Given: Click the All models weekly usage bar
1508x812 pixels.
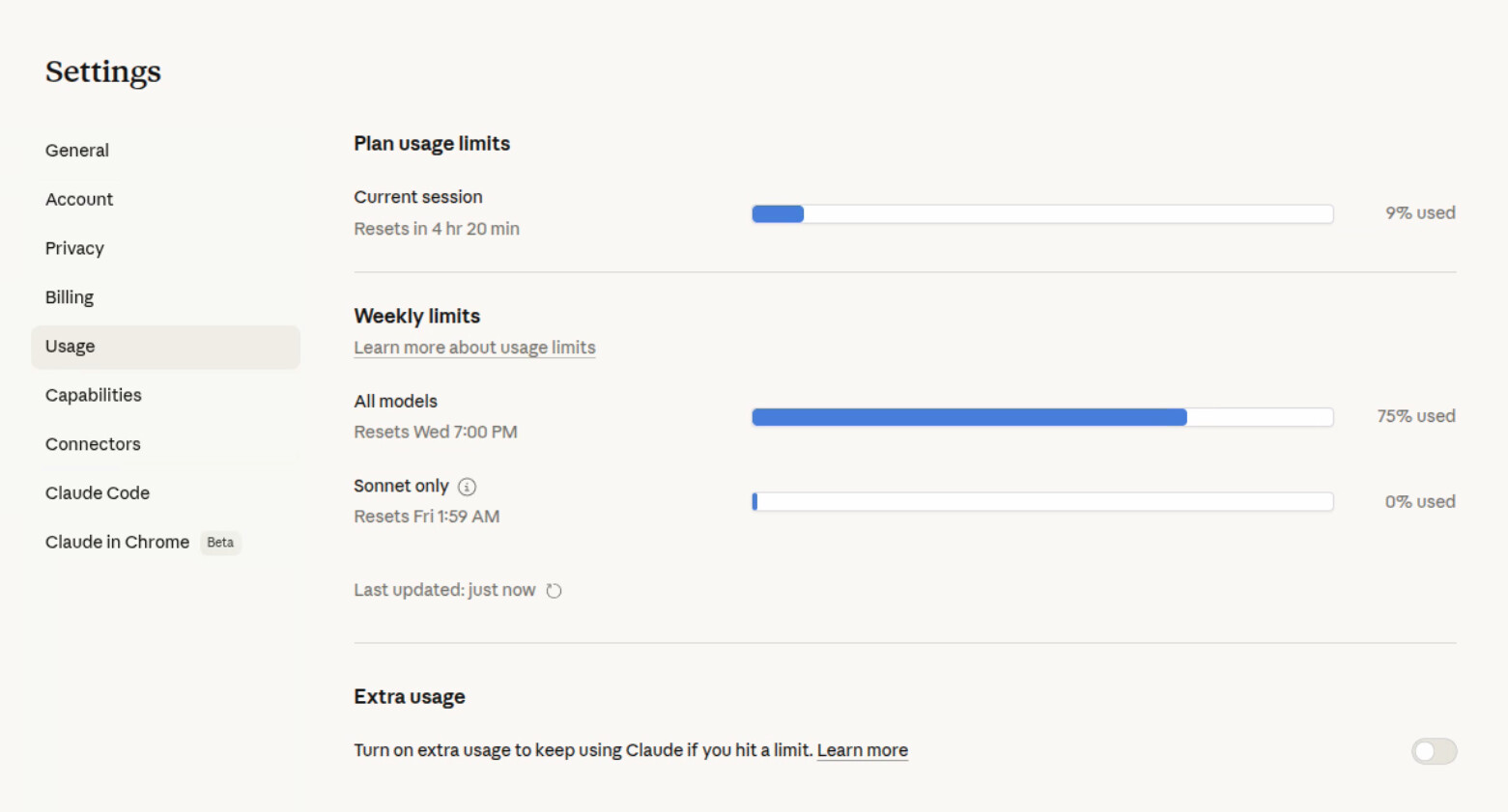Looking at the screenshot, I should (x=1042, y=417).
